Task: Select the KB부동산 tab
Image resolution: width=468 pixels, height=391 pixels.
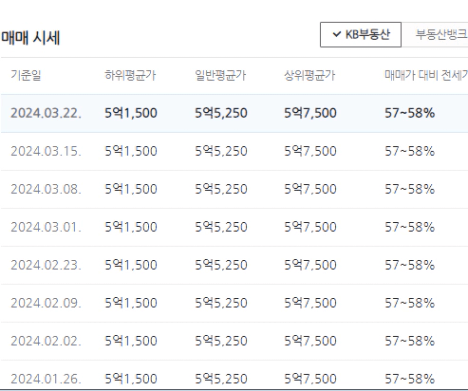Action: click(x=361, y=35)
